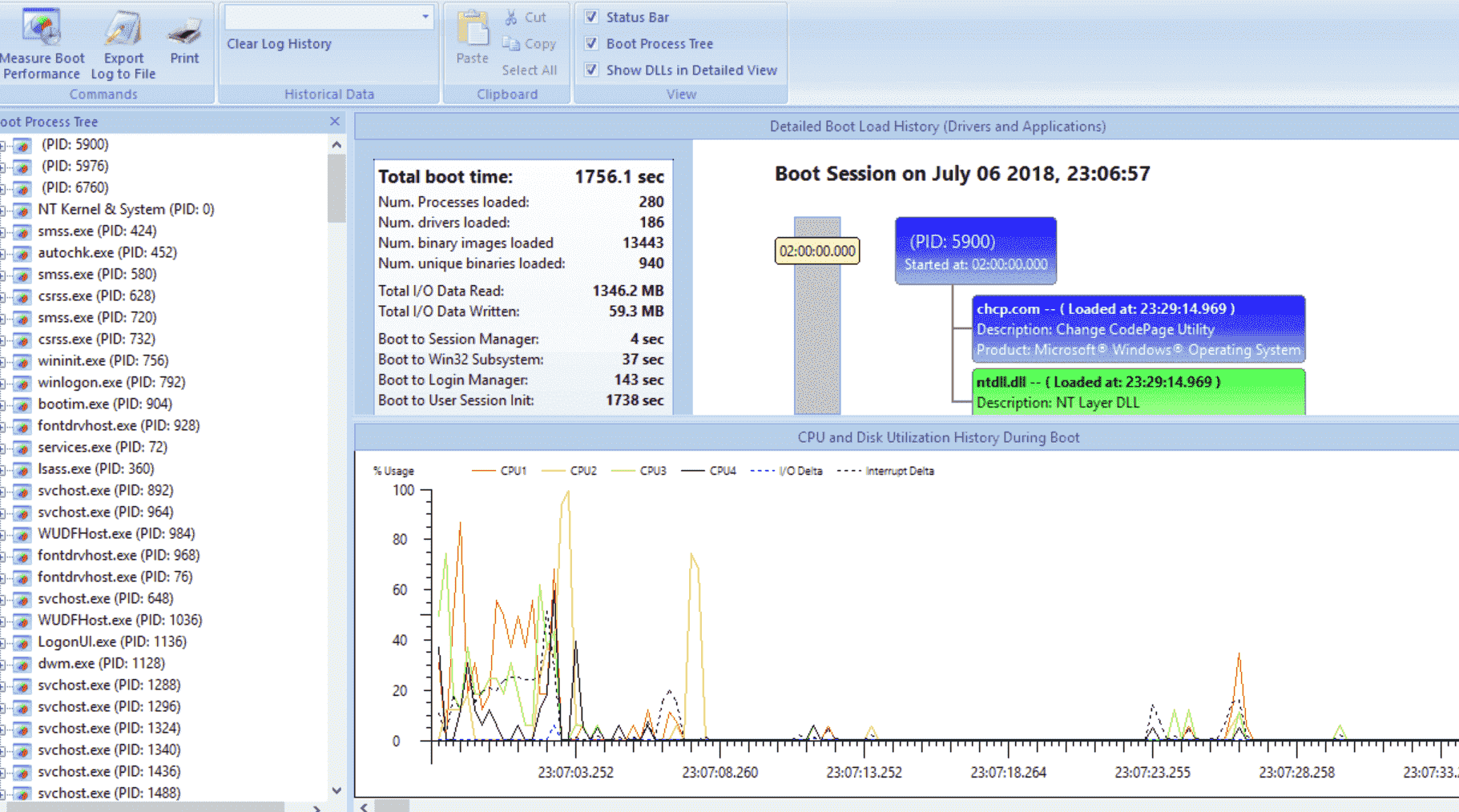Select the fontdrvhost.exe (PID: 928) process icon
This screenshot has height=812, width=1459.
(22, 426)
